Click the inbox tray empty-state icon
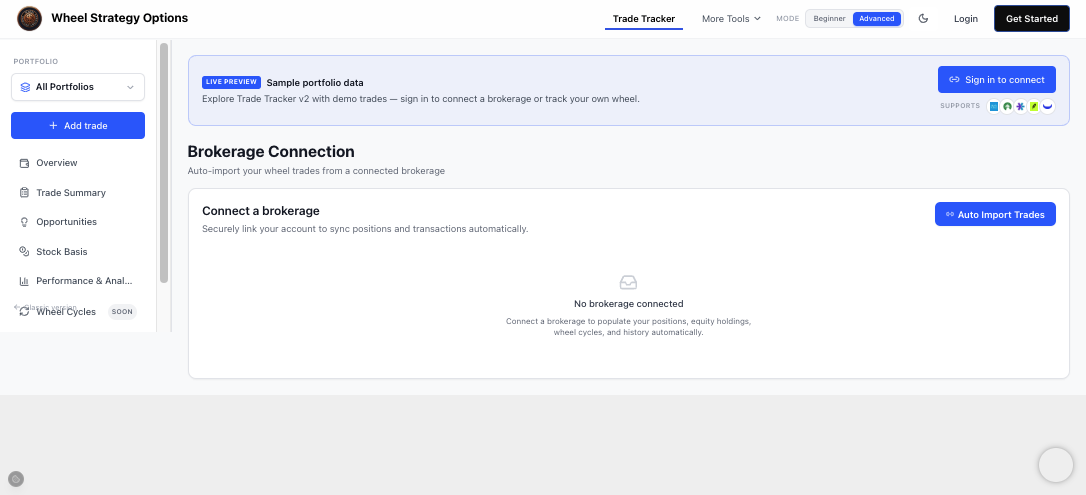1086x495 pixels. pyautogui.click(x=628, y=282)
